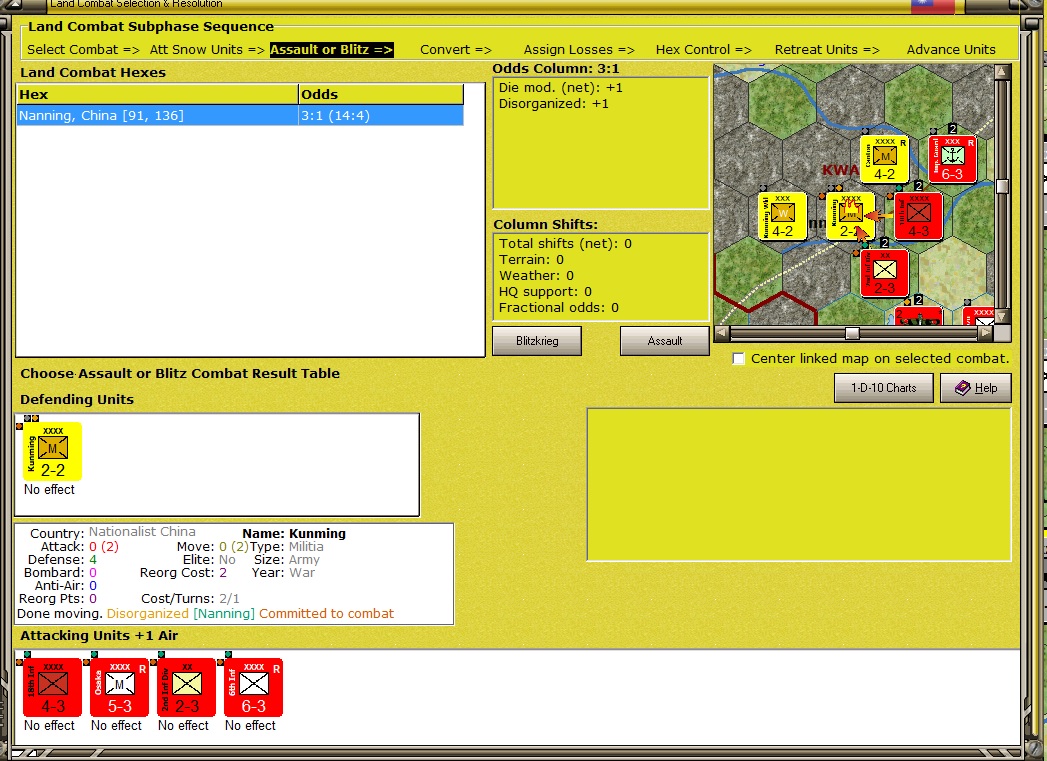
Task: Click 'No effect' under the Kunming defender
Action: point(49,489)
